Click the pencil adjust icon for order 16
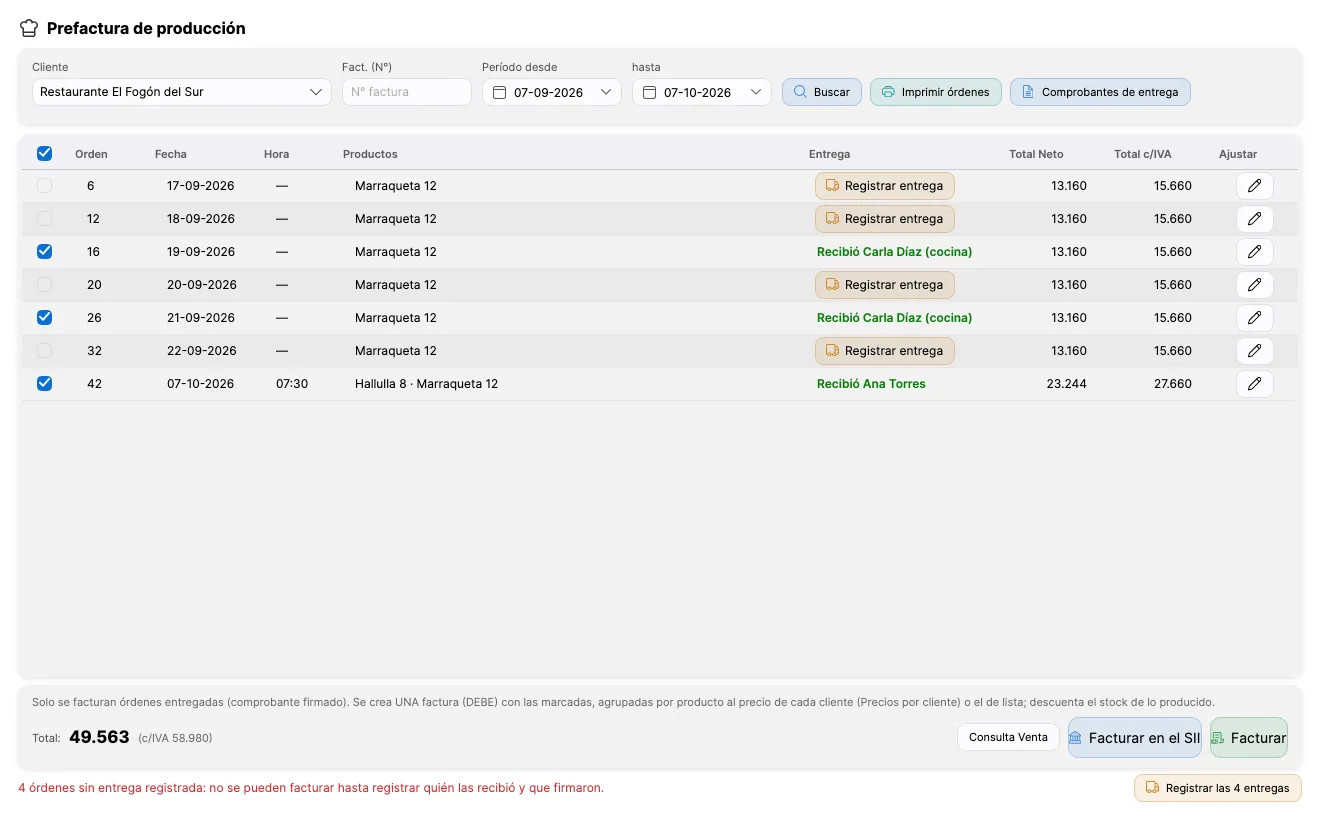Viewport: 1320px width, 820px height. 1254,252
